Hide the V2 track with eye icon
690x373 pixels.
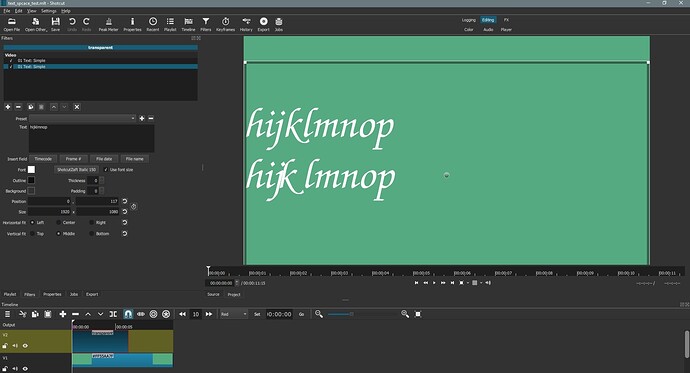25,346
